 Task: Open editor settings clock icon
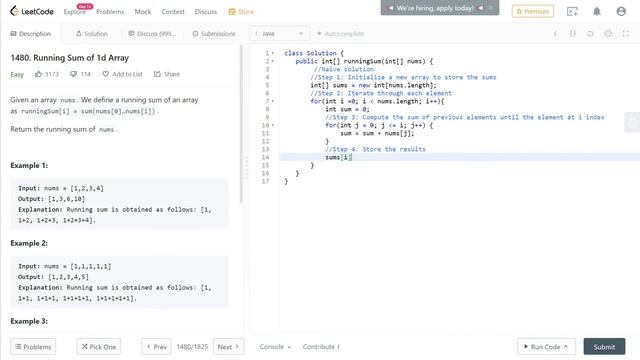coord(608,33)
